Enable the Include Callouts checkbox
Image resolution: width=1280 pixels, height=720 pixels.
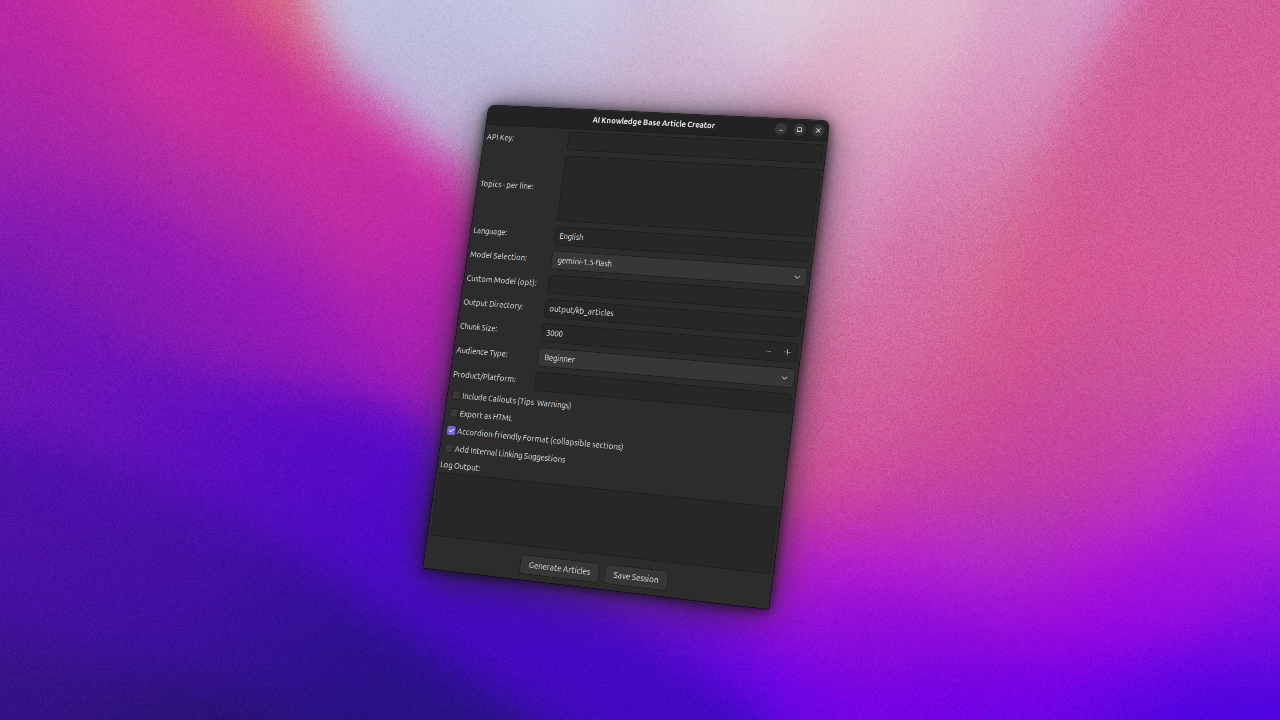[454, 398]
